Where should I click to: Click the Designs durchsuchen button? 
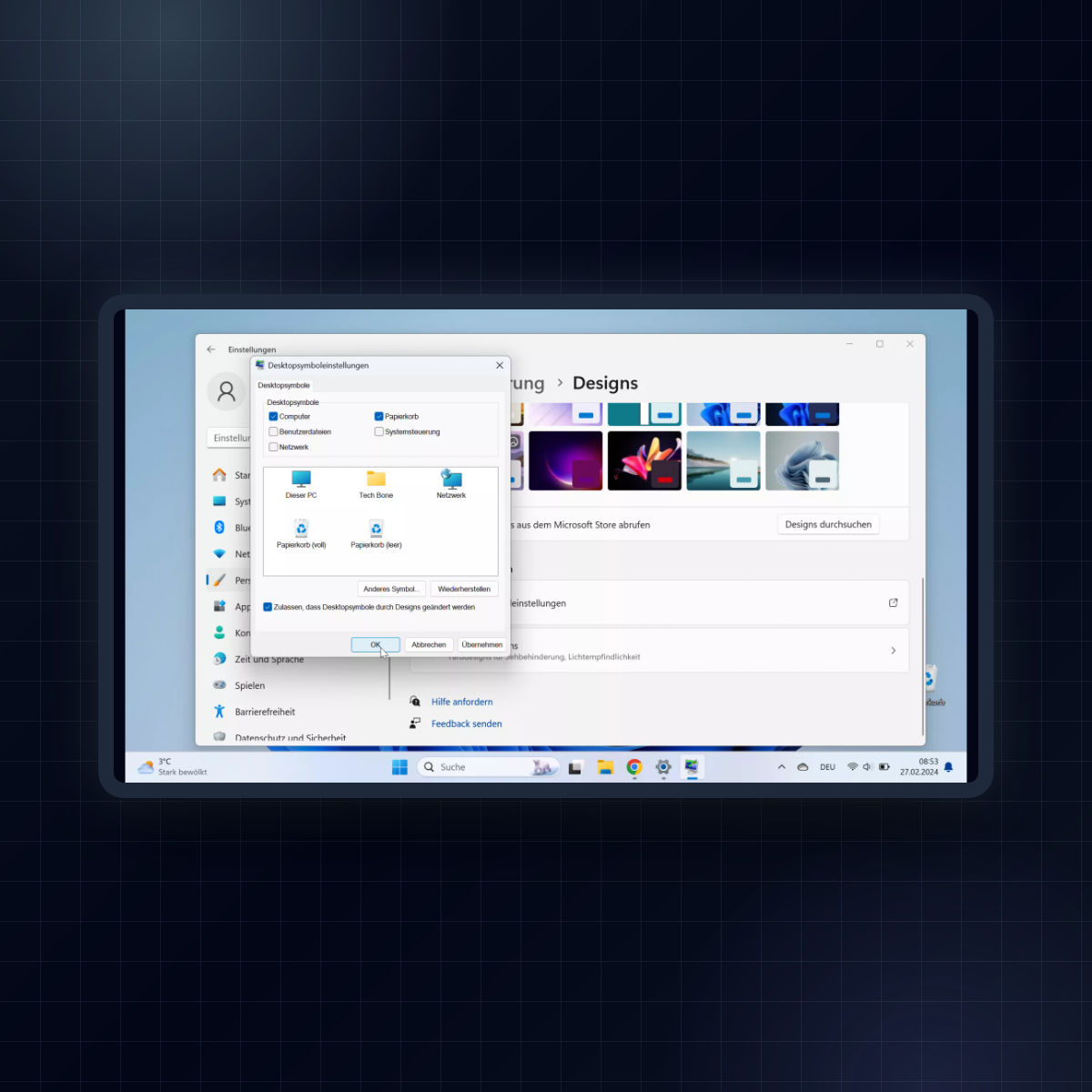(828, 524)
